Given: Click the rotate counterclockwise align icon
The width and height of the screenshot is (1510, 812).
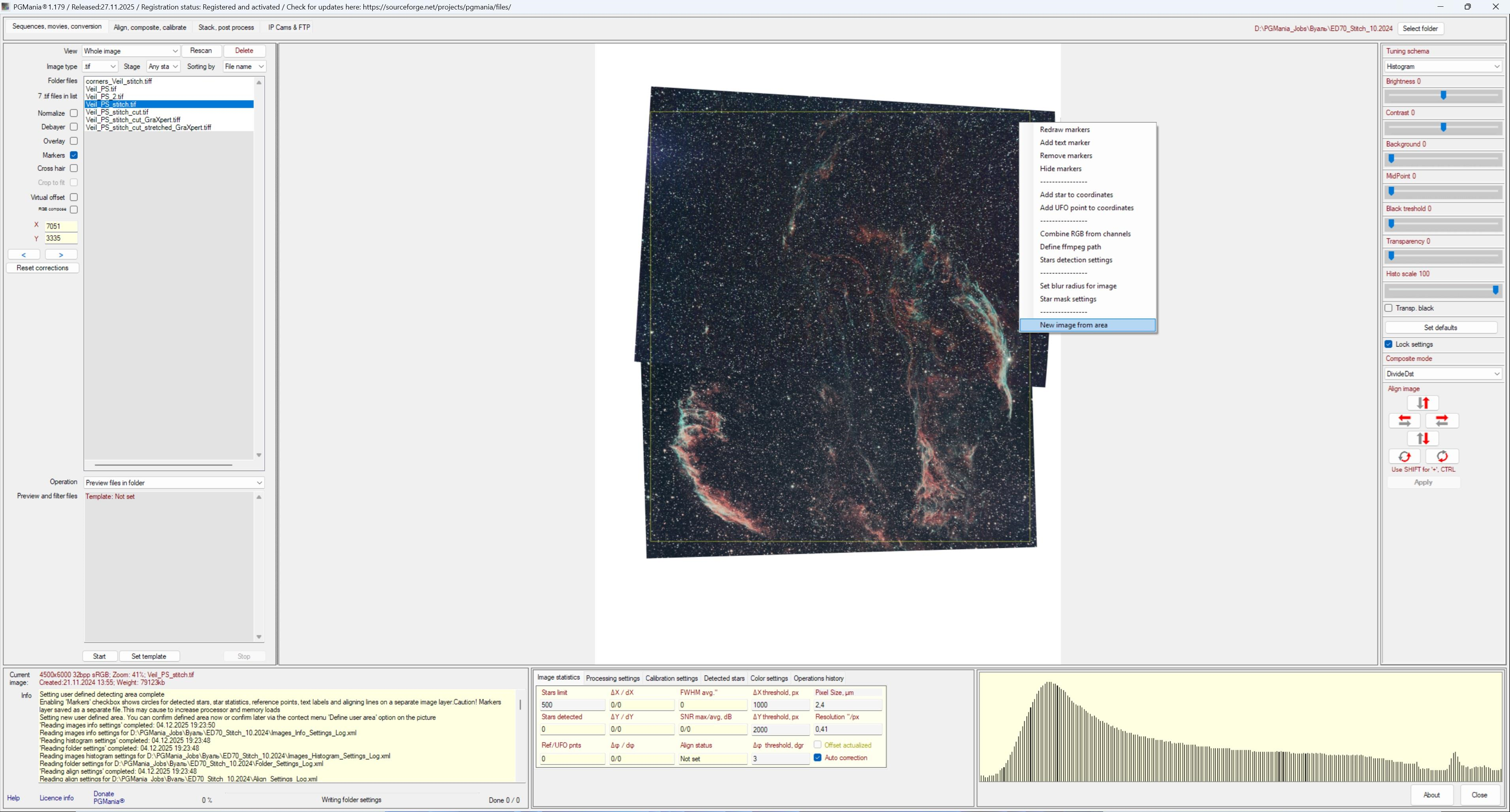Looking at the screenshot, I should point(1405,456).
